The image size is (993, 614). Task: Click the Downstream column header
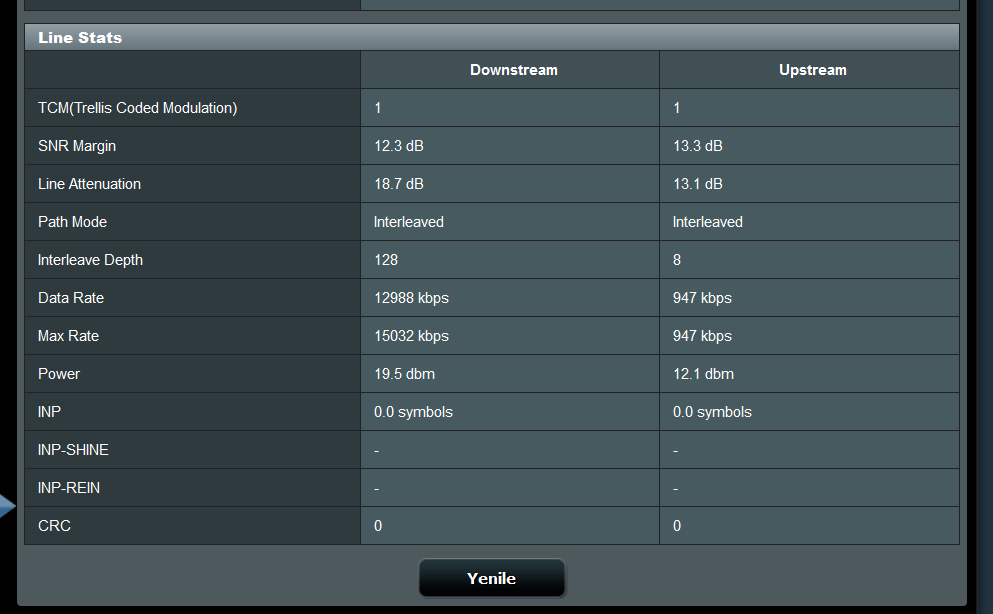pos(513,70)
